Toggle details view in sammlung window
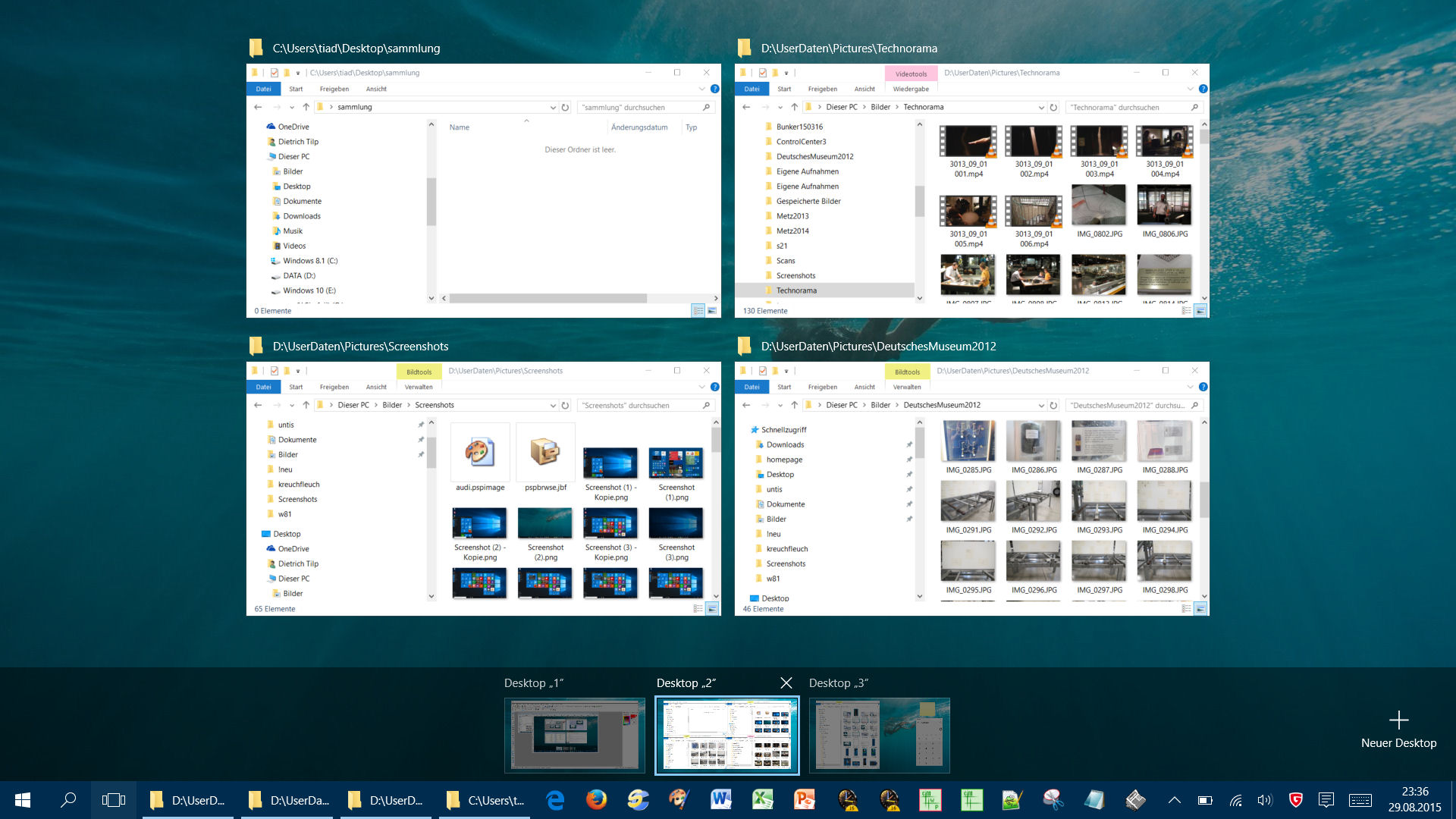Screen dimensions: 1456x819 point(698,311)
